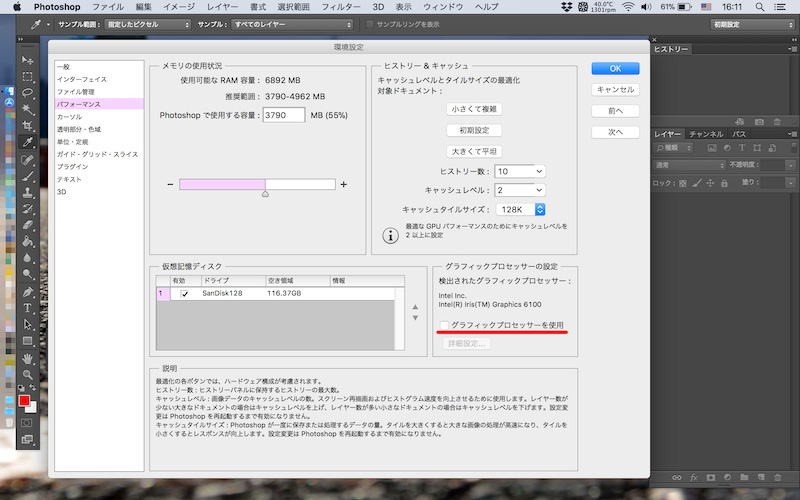Open the 初期設定 workspace dropdown
The height and width of the screenshot is (500, 800).
[x=753, y=24]
